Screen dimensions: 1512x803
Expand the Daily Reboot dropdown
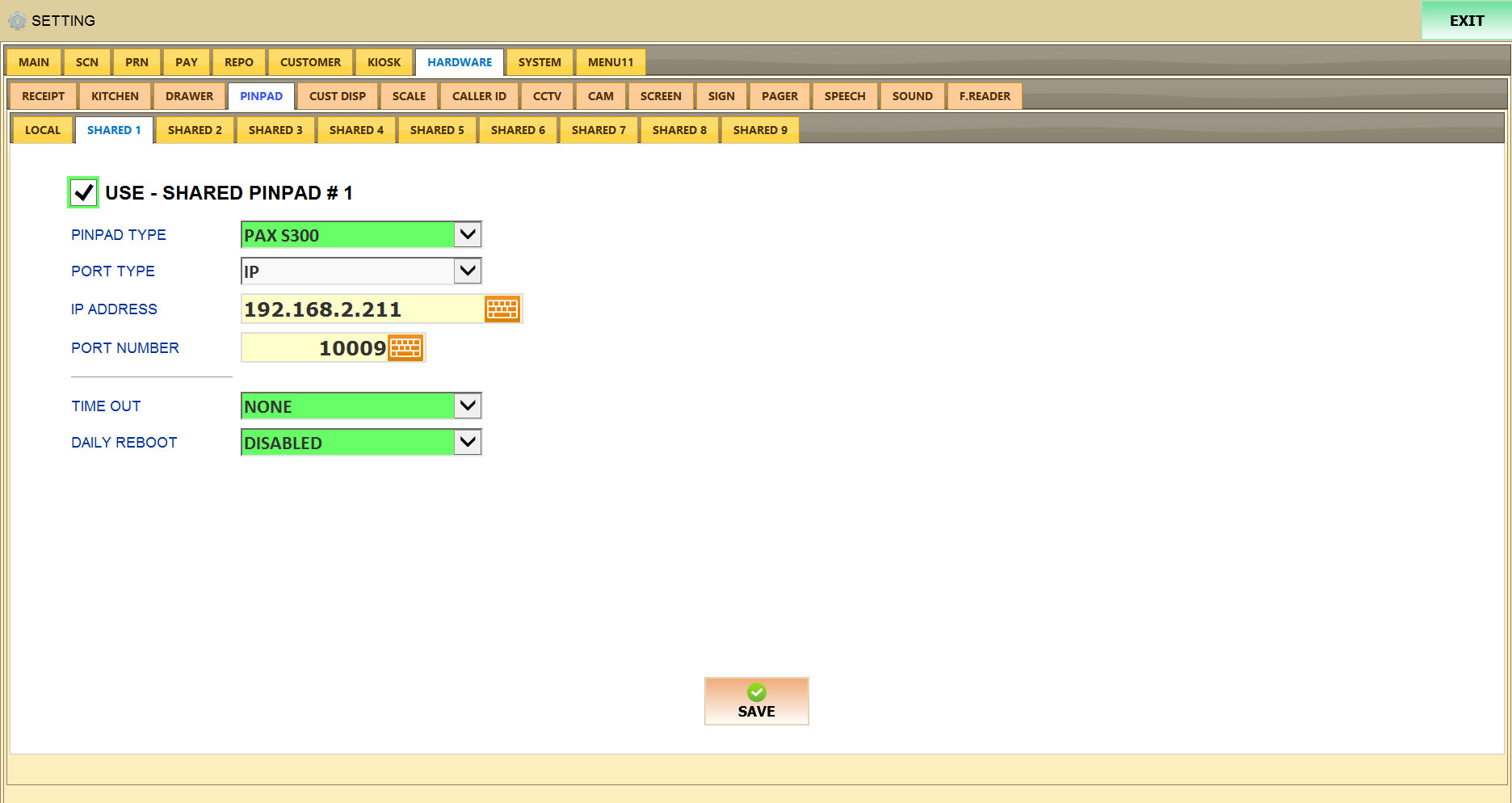point(468,442)
